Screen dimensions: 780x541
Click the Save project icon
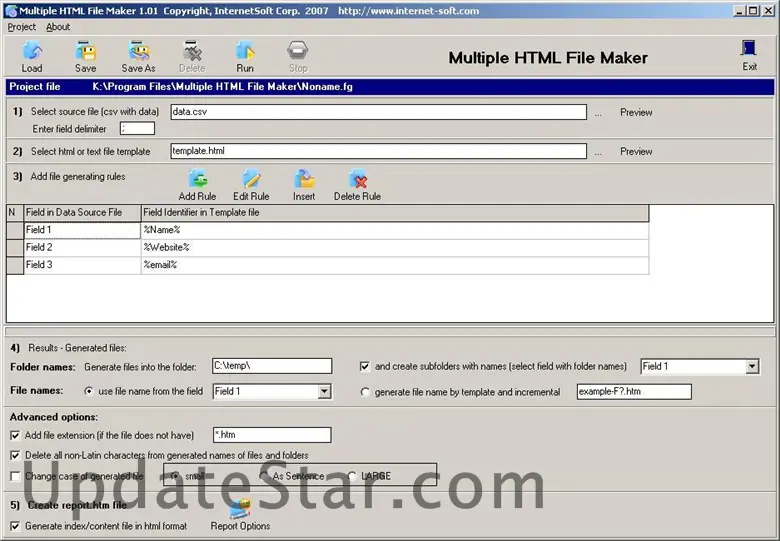[86, 51]
